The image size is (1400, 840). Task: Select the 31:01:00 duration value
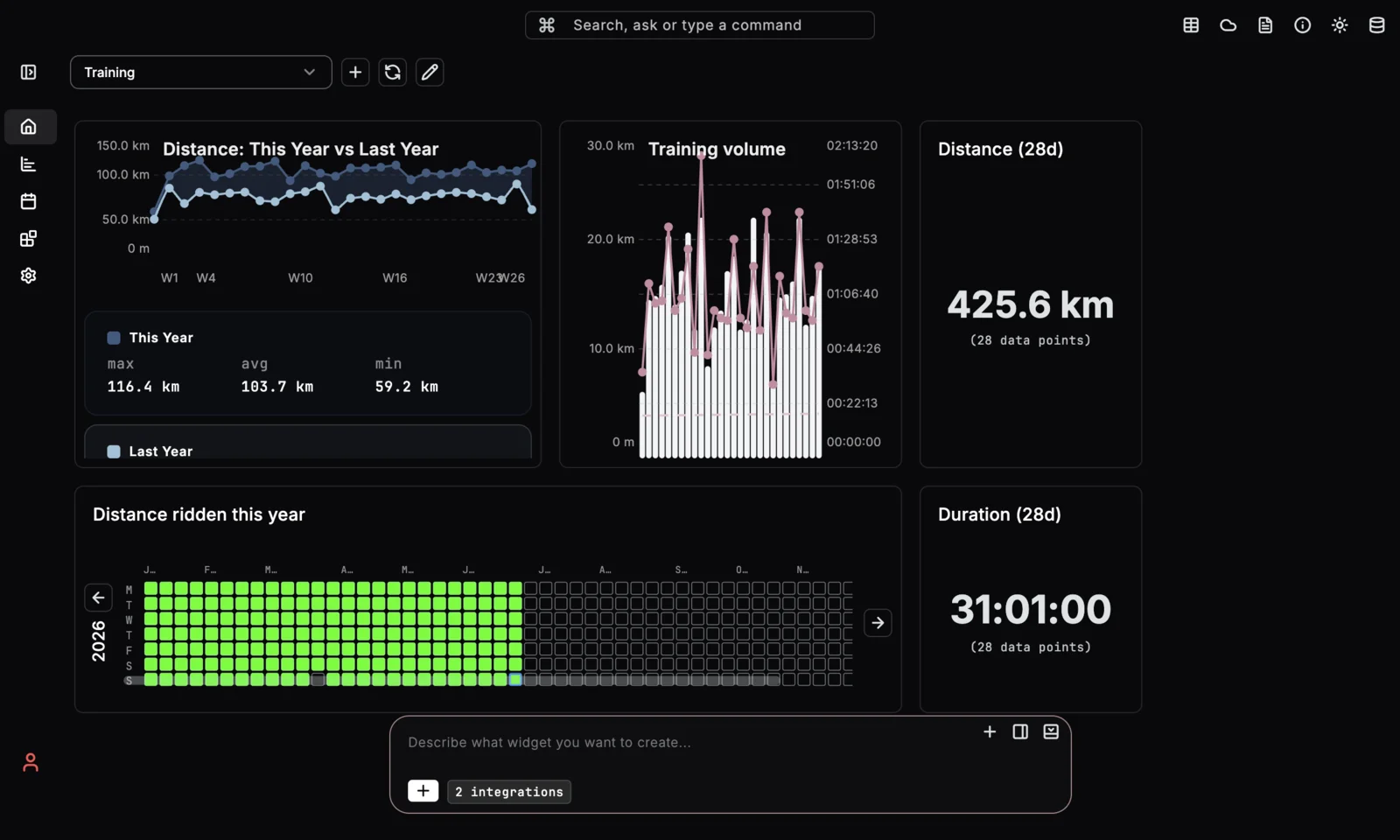(x=1031, y=610)
